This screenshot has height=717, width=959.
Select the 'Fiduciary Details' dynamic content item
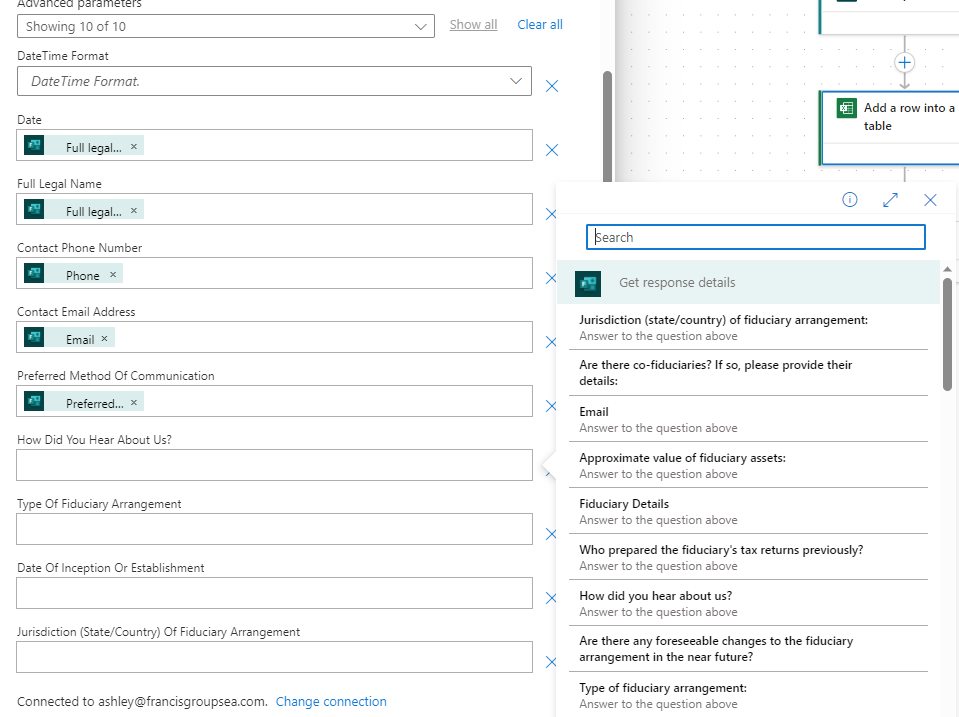748,511
